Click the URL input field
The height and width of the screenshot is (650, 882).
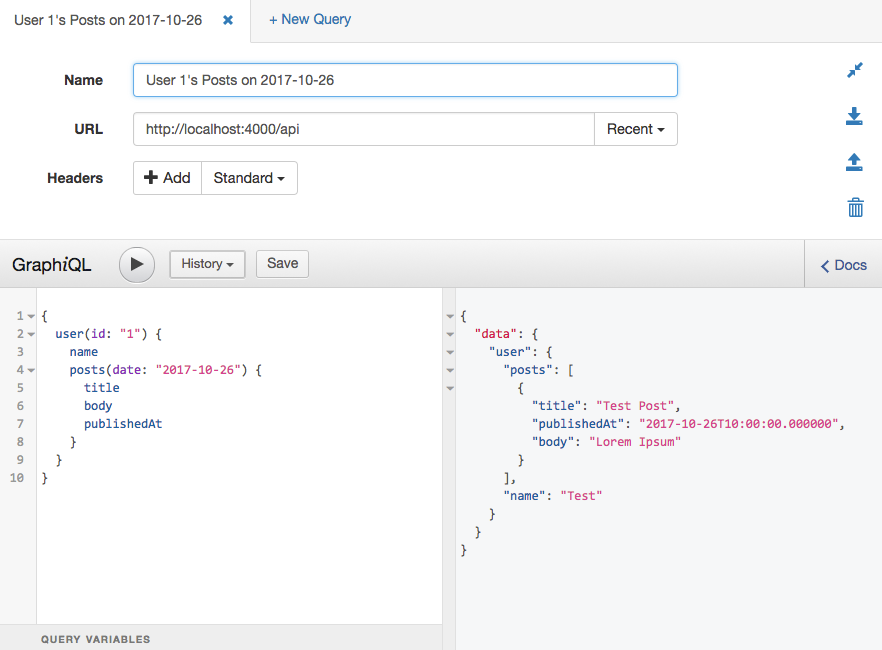[x=363, y=129]
